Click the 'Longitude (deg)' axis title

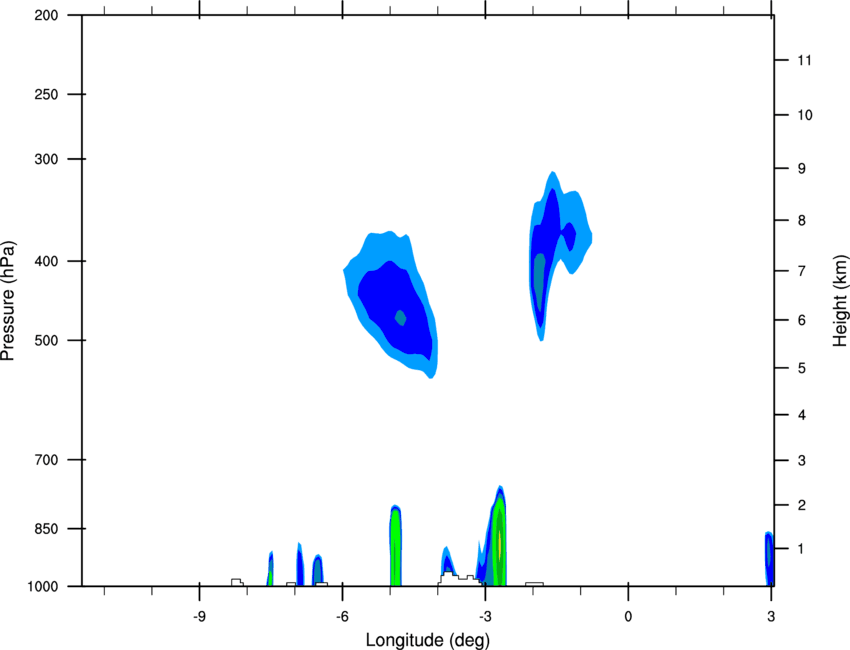(428, 640)
